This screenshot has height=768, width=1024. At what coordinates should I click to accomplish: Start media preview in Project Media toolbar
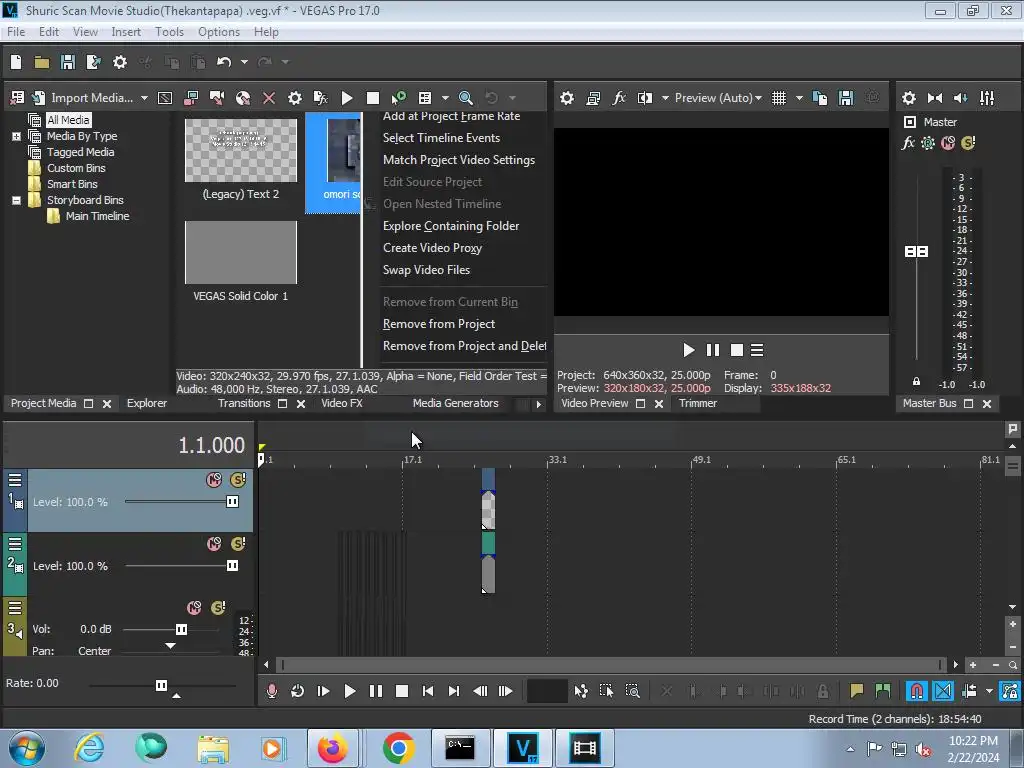click(347, 98)
